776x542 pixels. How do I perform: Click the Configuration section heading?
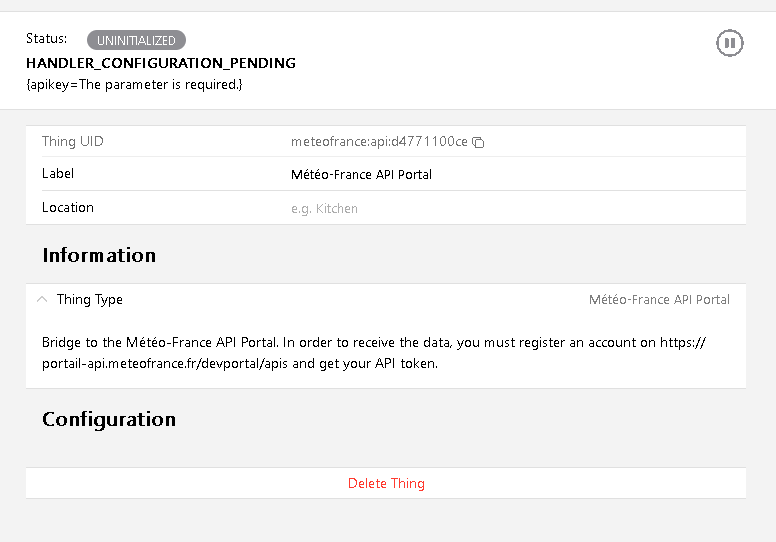[x=109, y=419]
